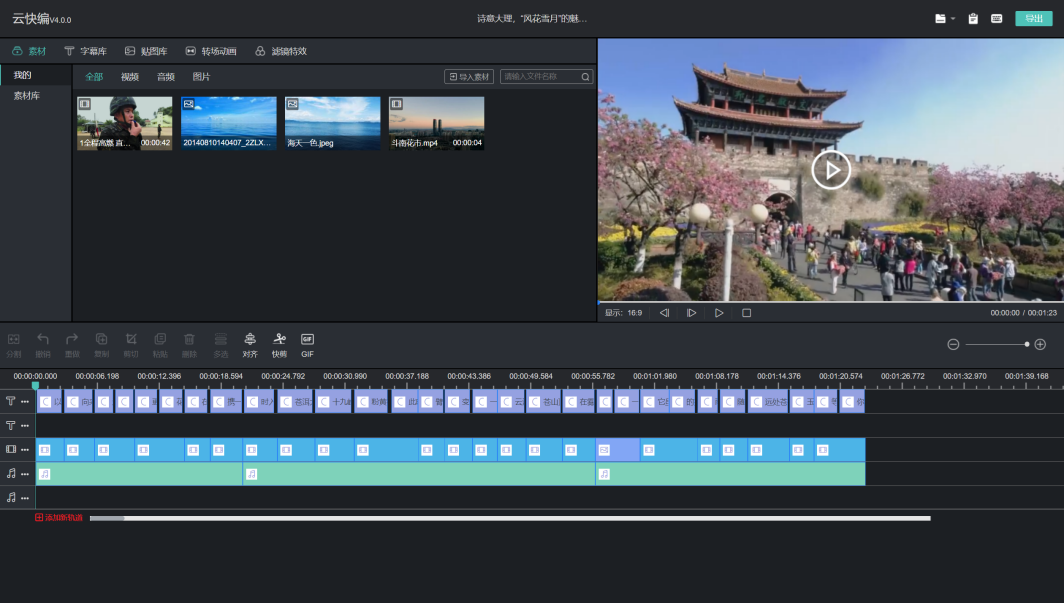Click the 对齐 align tool icon
1064x603 pixels.
click(250, 340)
